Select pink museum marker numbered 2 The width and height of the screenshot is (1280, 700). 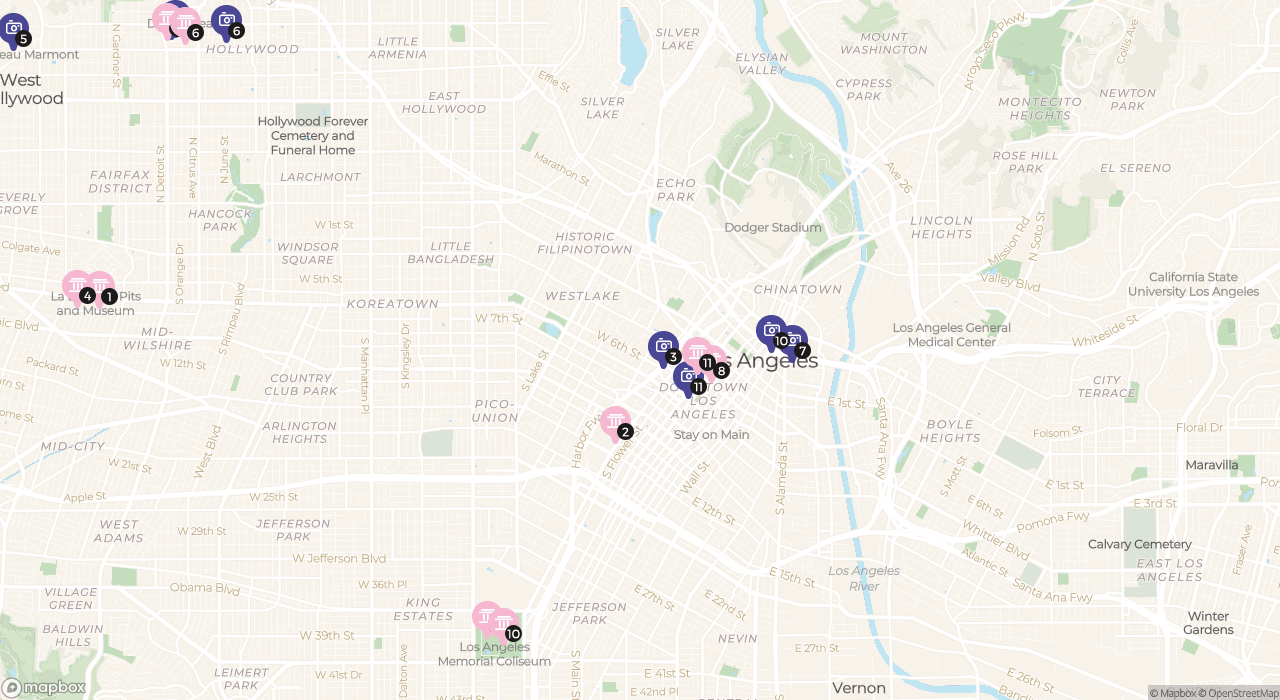click(x=615, y=423)
